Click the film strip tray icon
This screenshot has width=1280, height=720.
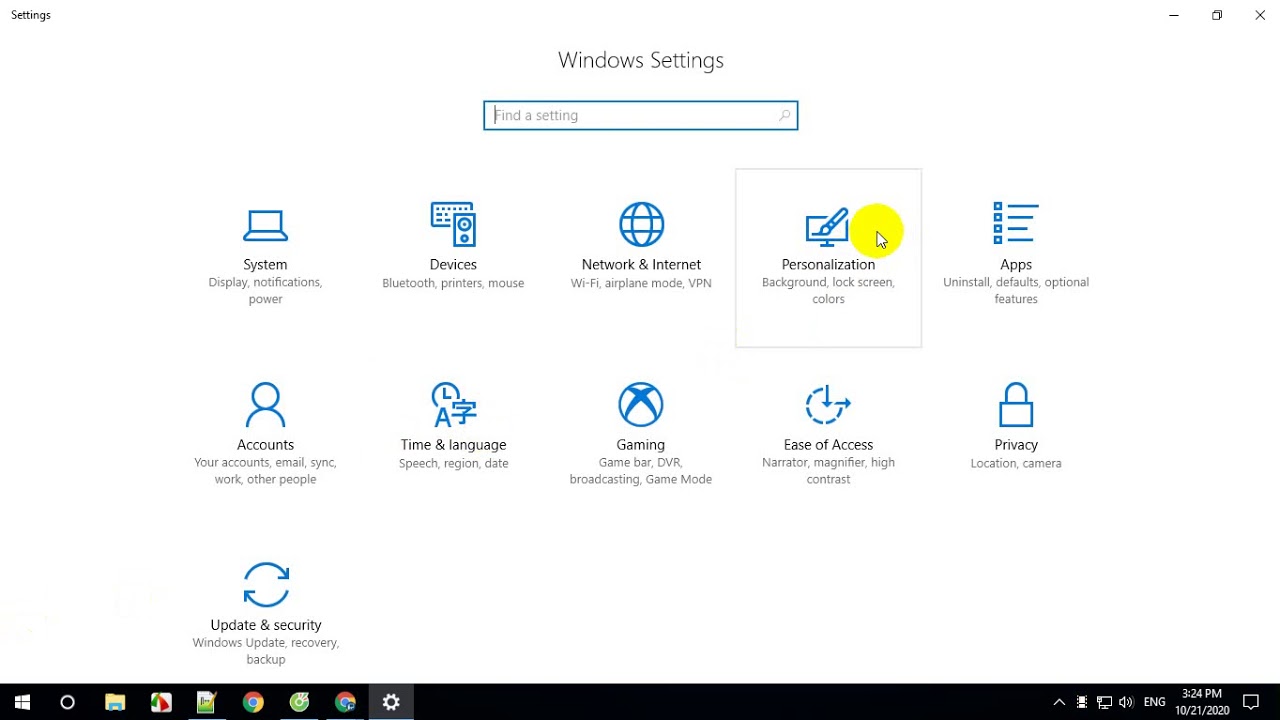click(x=1082, y=702)
